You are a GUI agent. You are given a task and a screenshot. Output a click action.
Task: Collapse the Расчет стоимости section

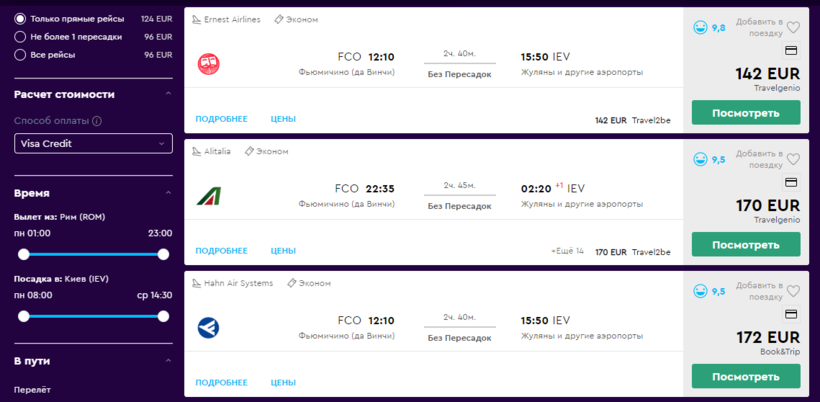[167, 95]
